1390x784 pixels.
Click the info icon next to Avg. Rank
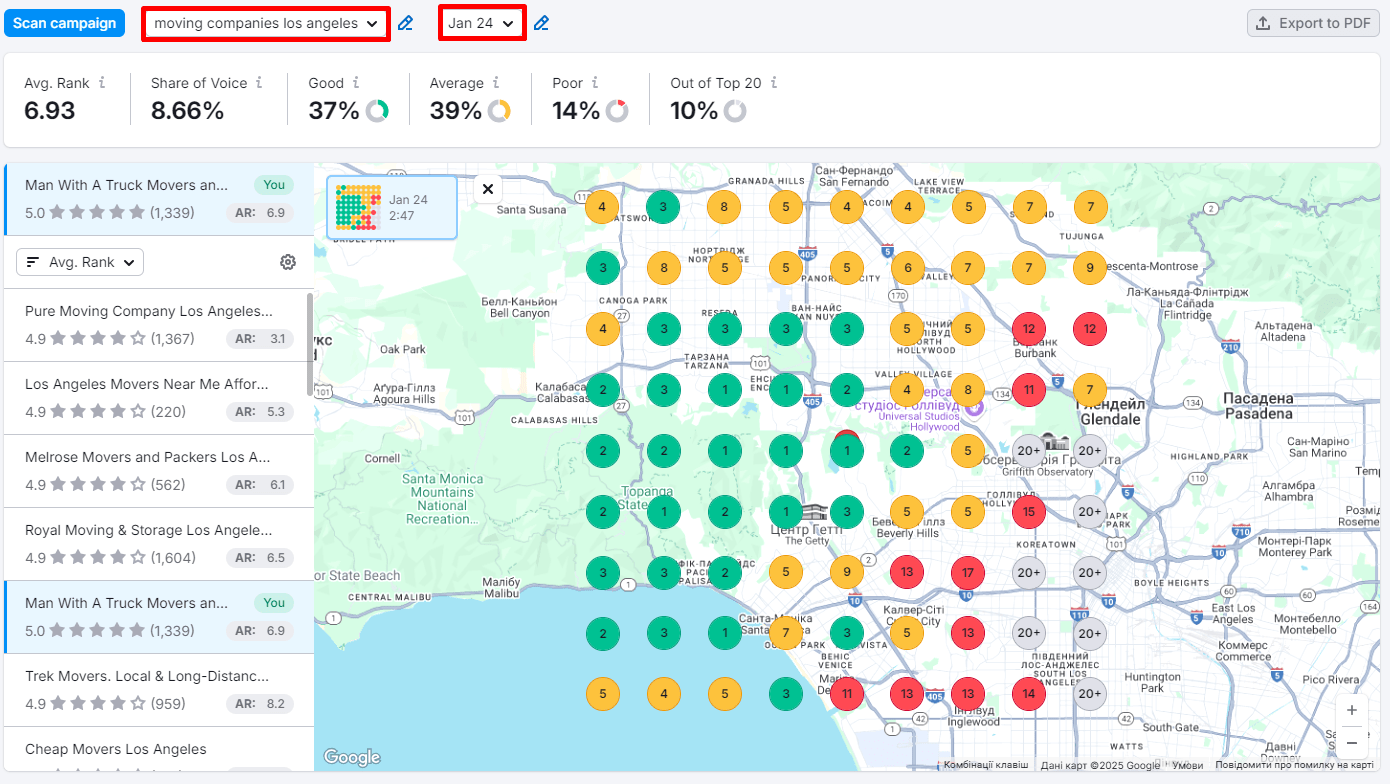coord(102,83)
